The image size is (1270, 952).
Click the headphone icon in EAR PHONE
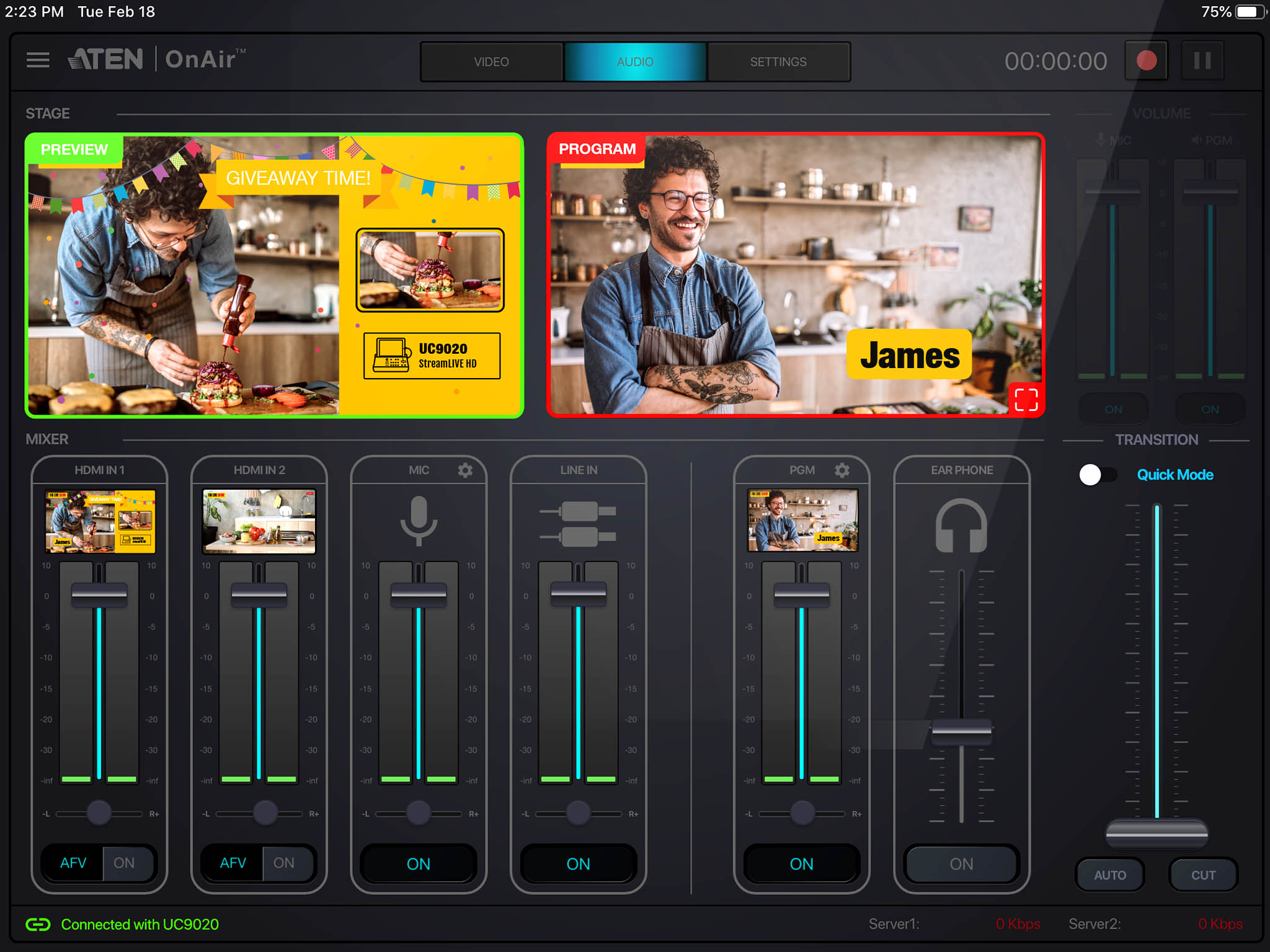tap(961, 526)
